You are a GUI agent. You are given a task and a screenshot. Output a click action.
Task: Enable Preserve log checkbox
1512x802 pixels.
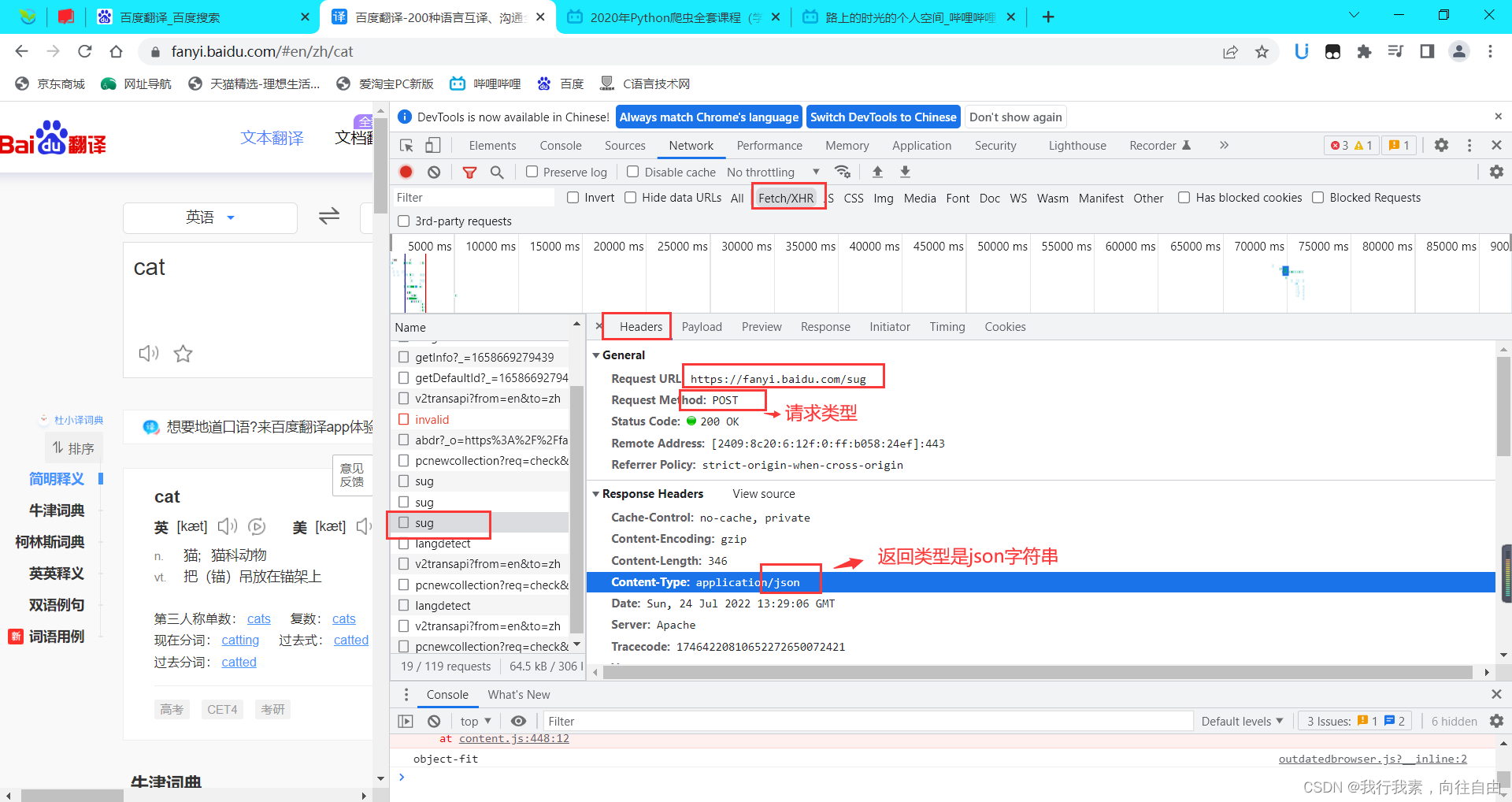[x=532, y=172]
